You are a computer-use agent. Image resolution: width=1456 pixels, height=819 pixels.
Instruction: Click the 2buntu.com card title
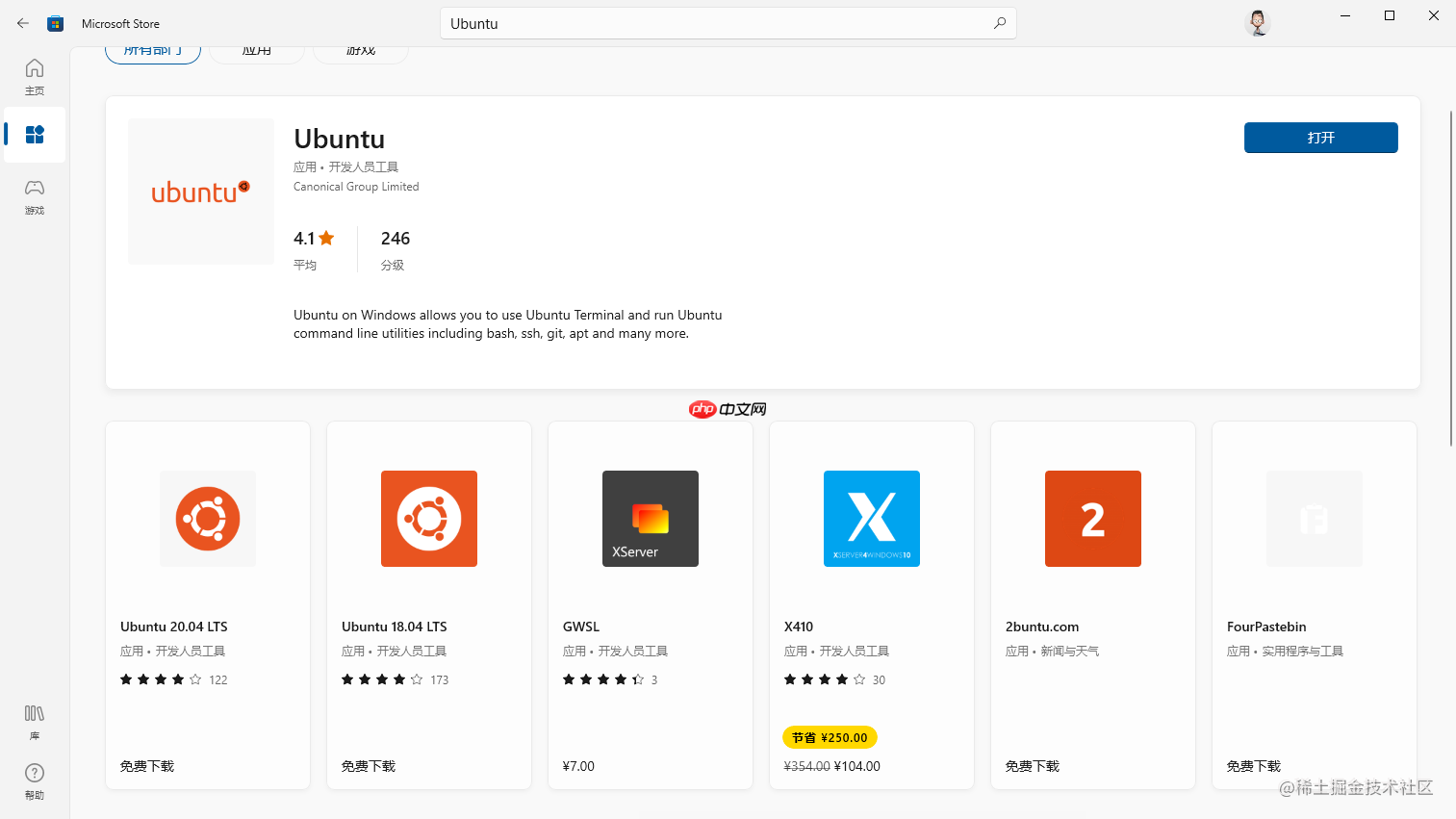click(1042, 627)
